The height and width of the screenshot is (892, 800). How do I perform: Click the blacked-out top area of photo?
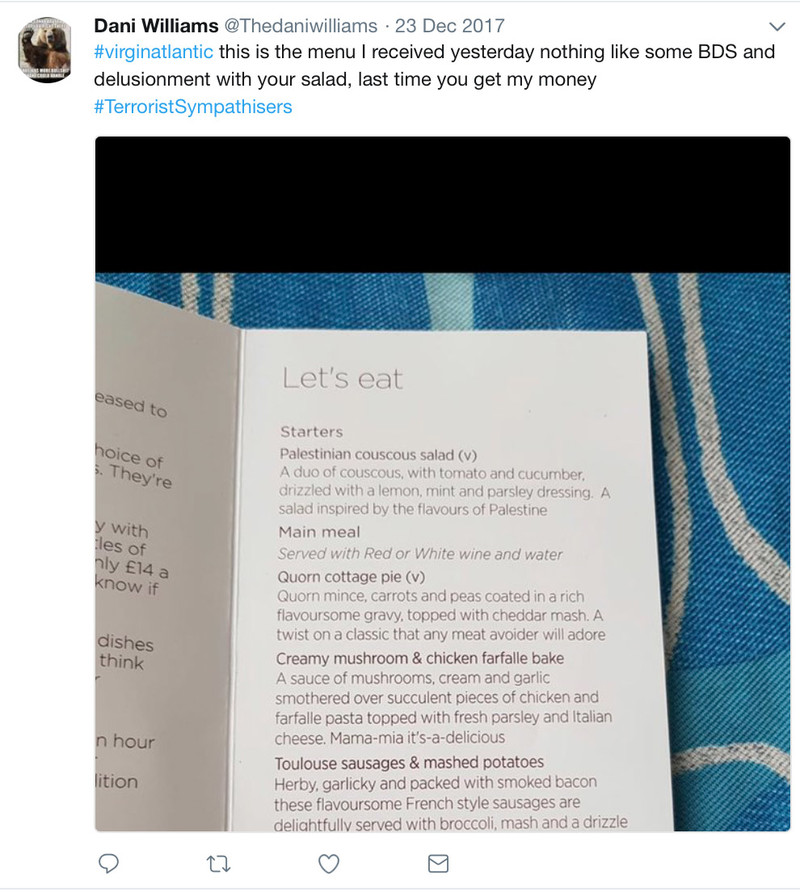(x=442, y=205)
